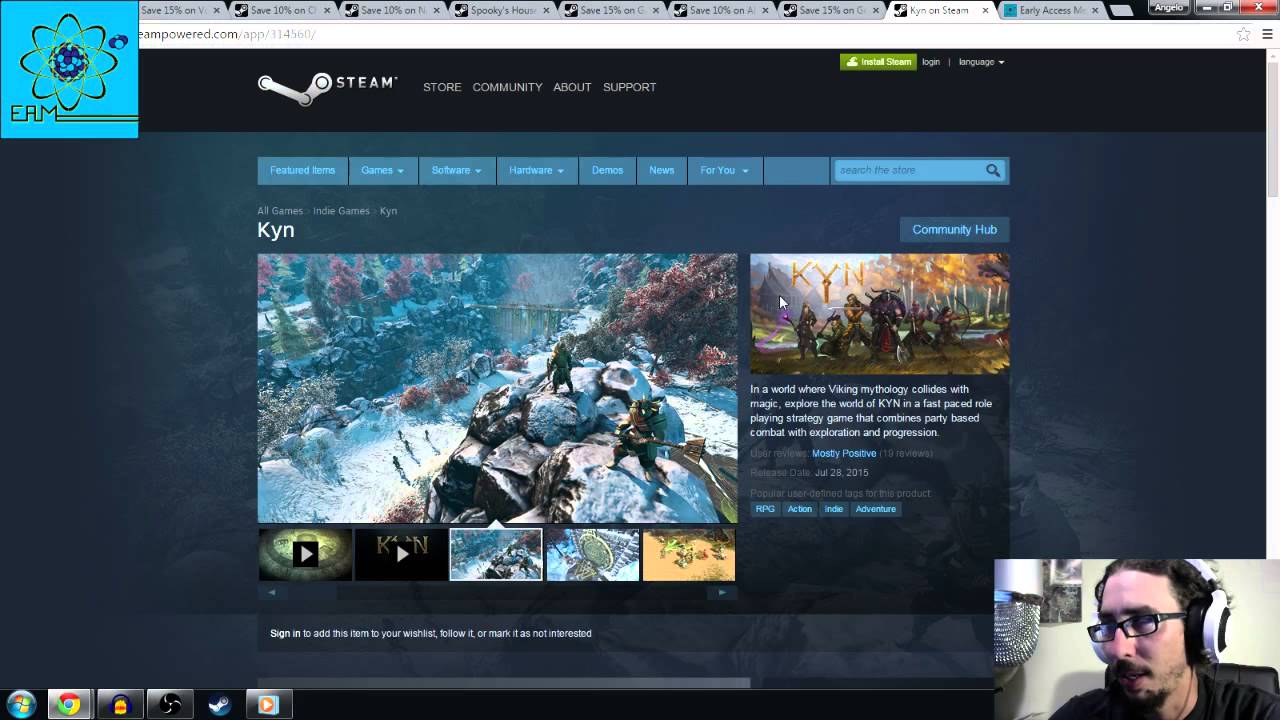Click the login link
The width and height of the screenshot is (1280, 720).
point(931,62)
